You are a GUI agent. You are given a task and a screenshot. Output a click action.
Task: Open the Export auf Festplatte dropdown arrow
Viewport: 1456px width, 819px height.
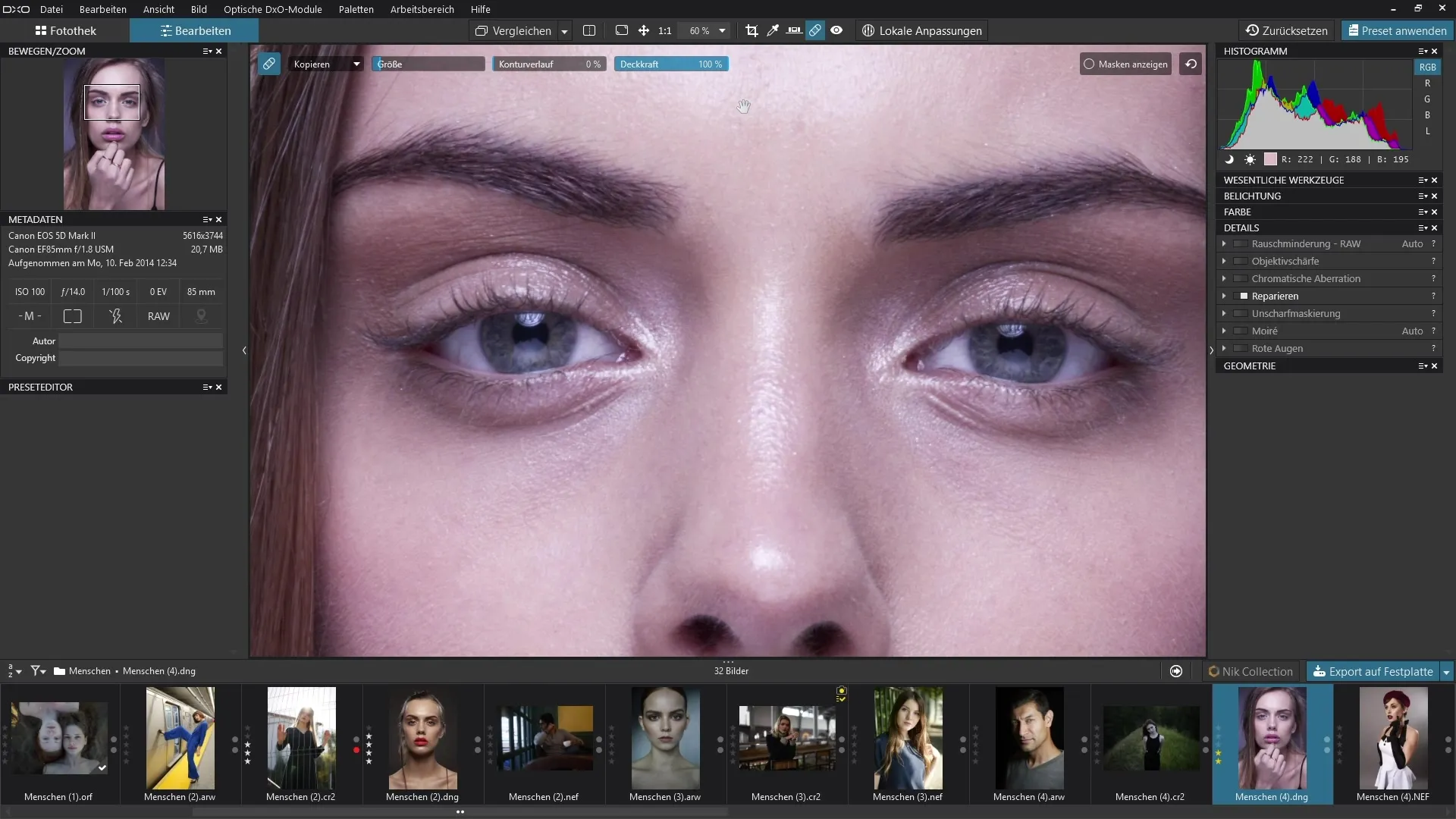(x=1446, y=672)
